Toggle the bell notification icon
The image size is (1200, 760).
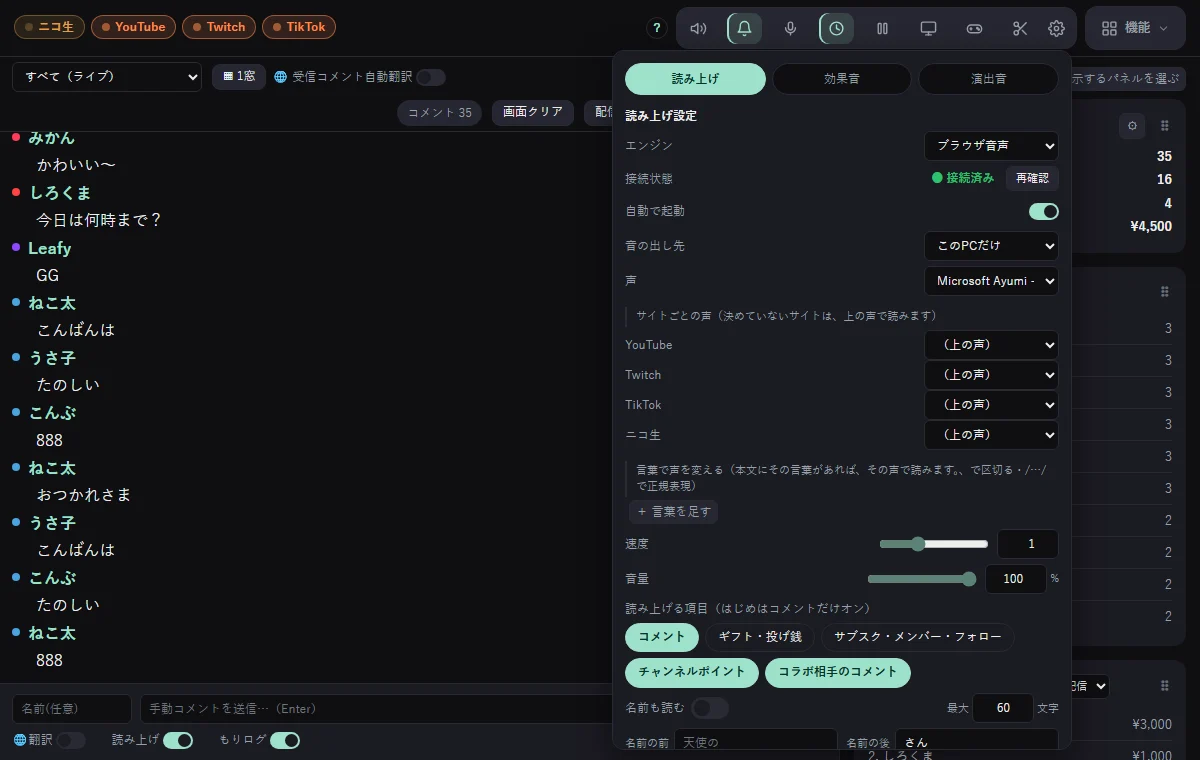pyautogui.click(x=744, y=28)
